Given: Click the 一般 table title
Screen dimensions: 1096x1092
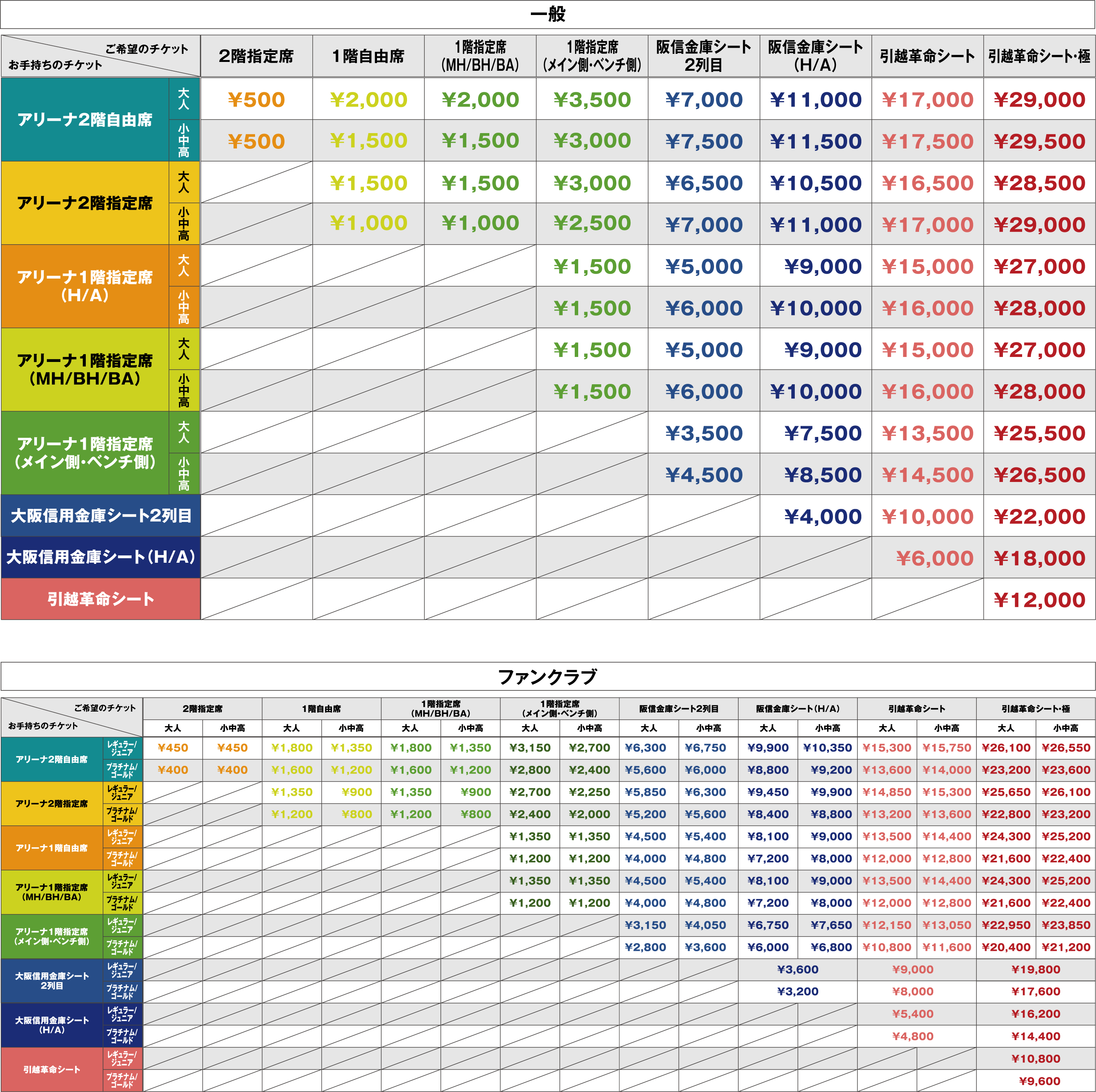Looking at the screenshot, I should coord(547,14).
